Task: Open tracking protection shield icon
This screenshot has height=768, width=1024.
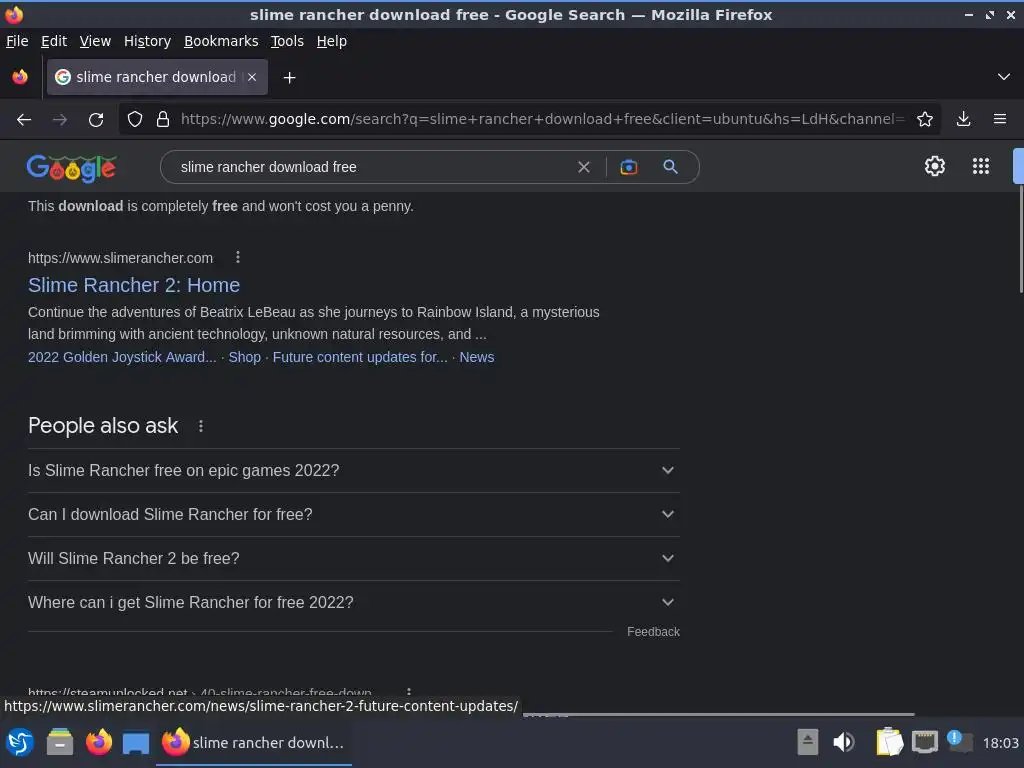Action: [135, 120]
